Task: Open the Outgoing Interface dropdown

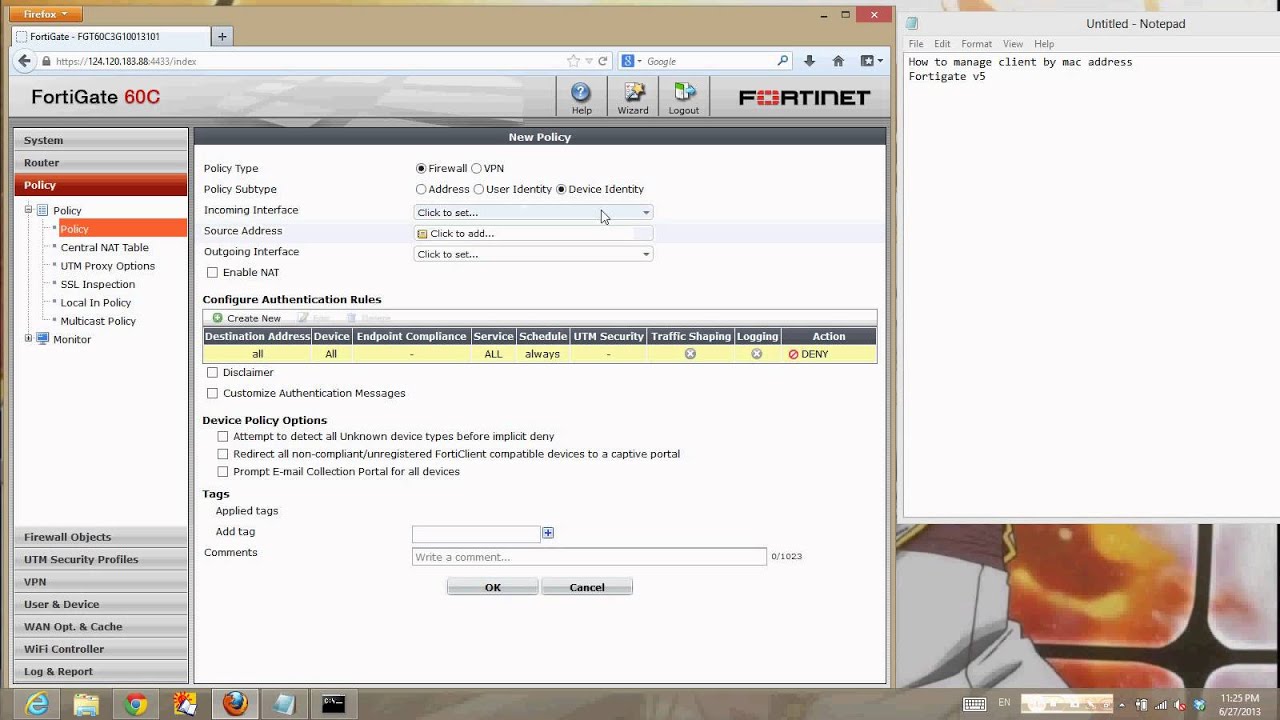Action: [533, 254]
